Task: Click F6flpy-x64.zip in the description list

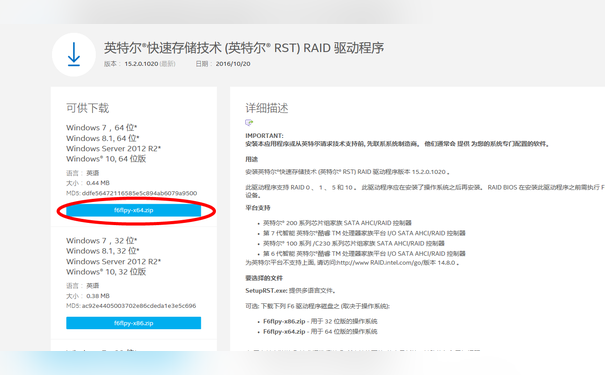Action: point(284,331)
